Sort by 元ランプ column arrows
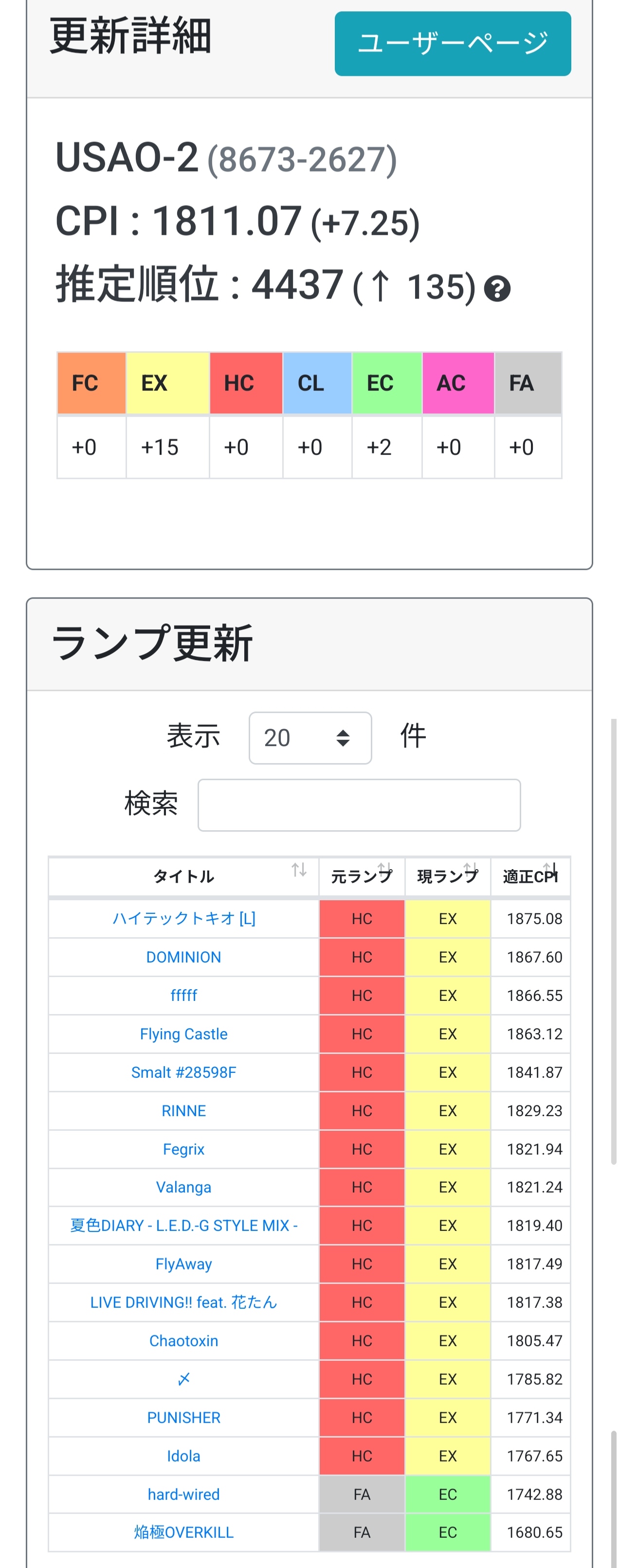Screen dimensions: 619x1568 [384, 869]
